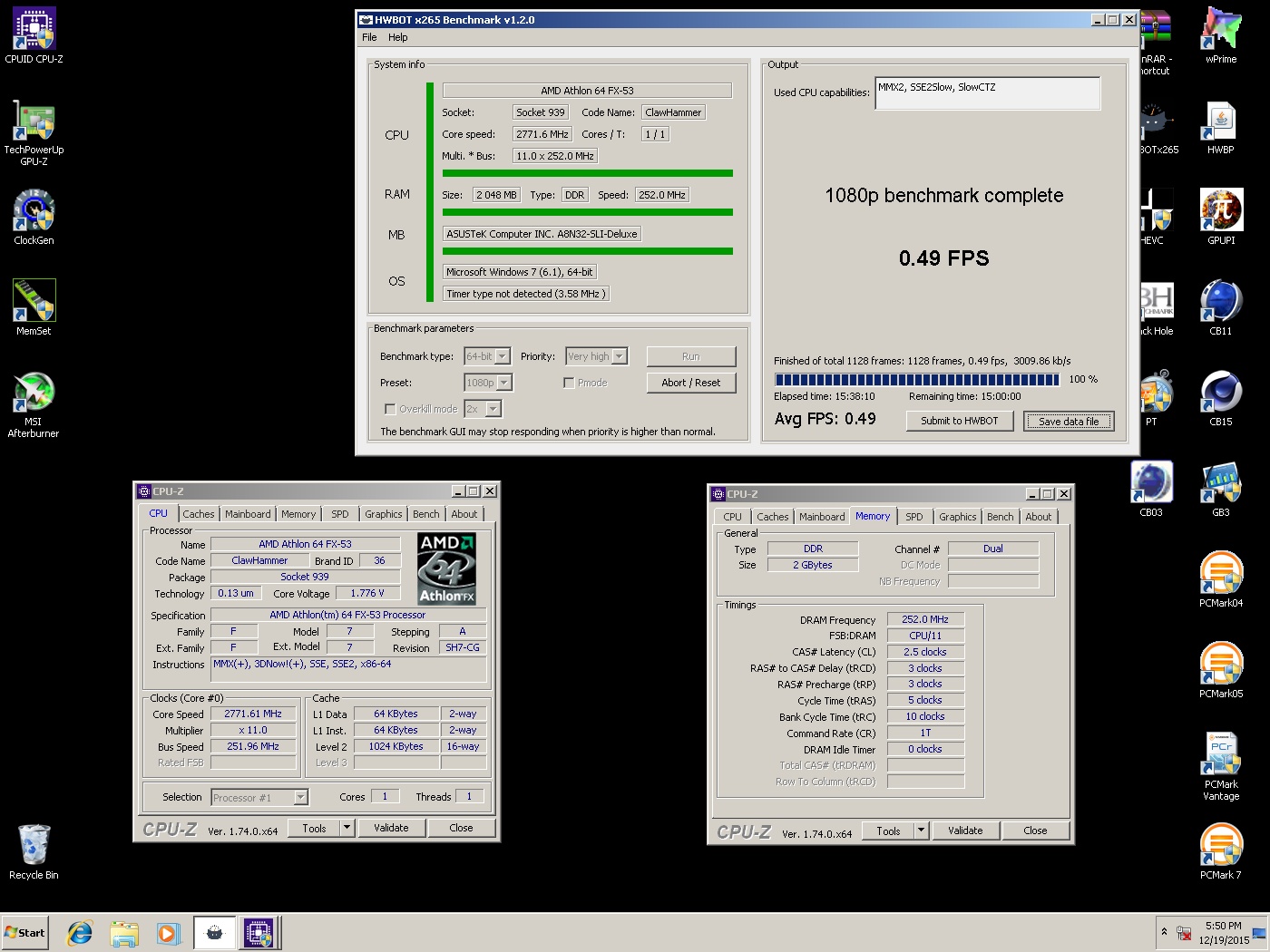Screen dimensions: 1270x952
Task: Open the Recycle Bin desktop icon
Action: (x=34, y=851)
